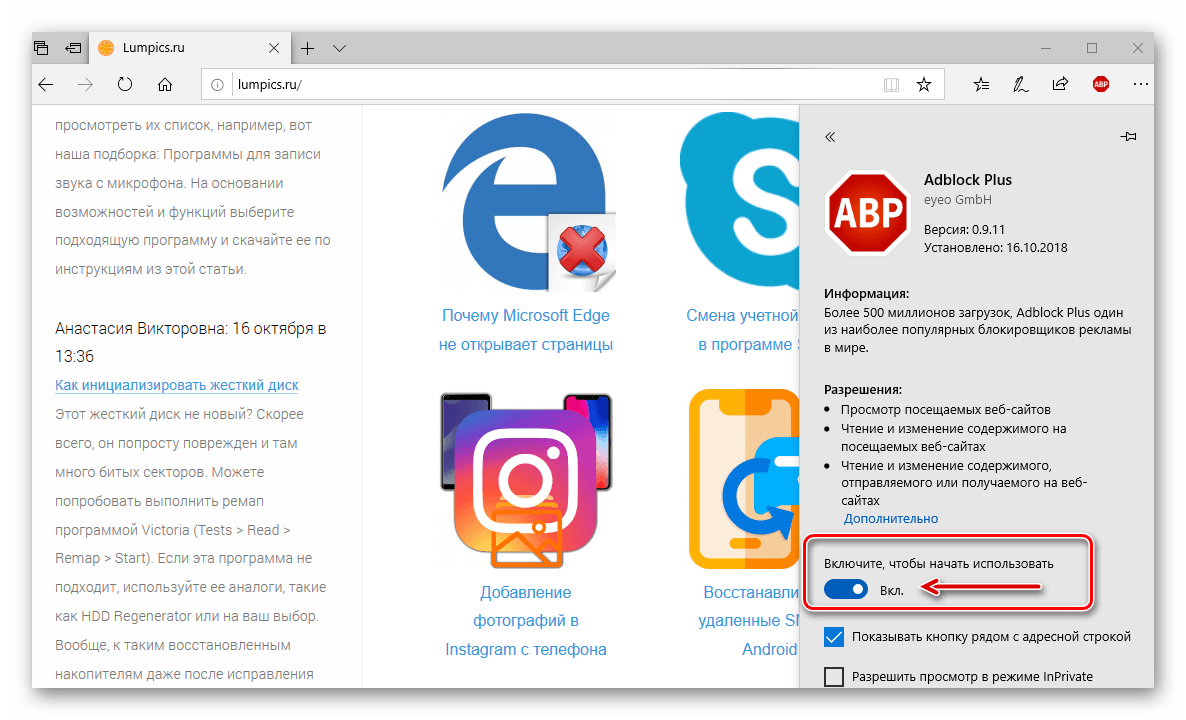
Task: Open the Add notes pen icon
Action: tap(1020, 85)
